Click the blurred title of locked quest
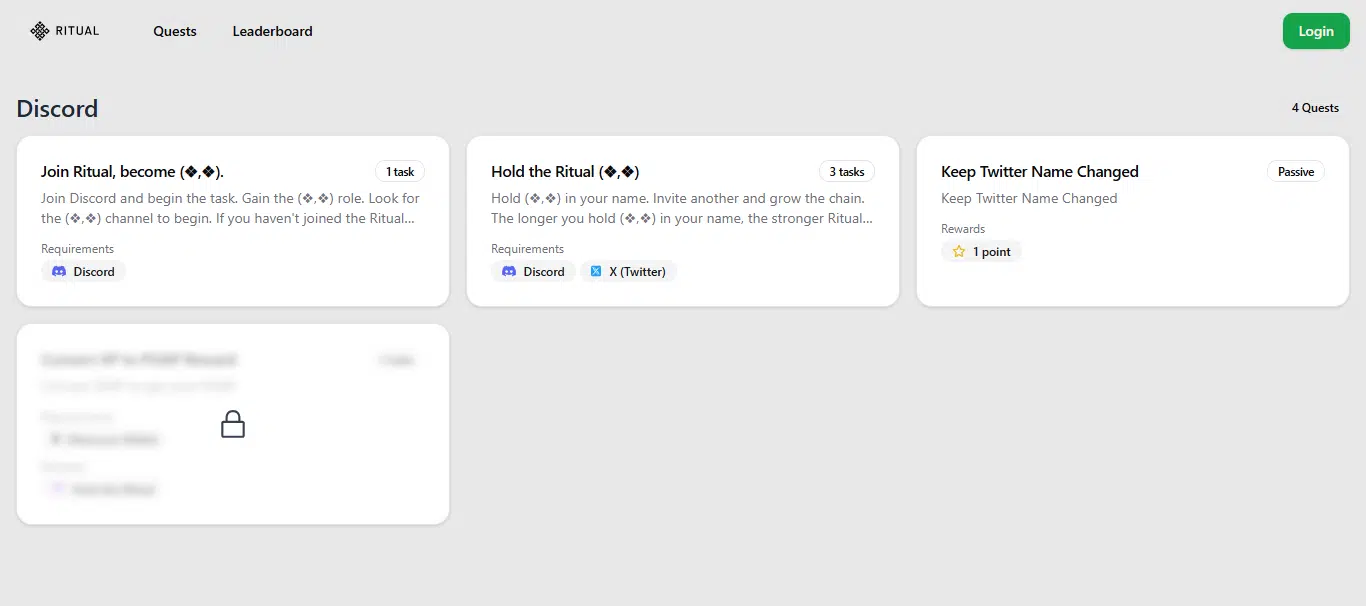1366x606 pixels. pyautogui.click(x=138, y=360)
